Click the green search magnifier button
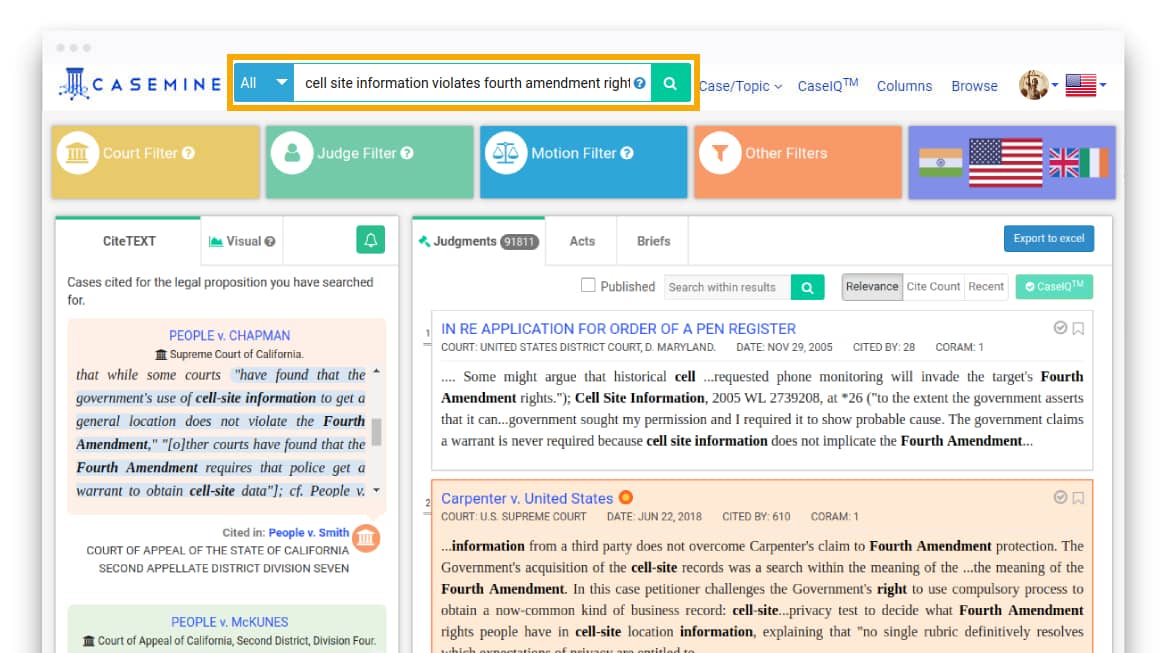Image resolution: width=1162 pixels, height=653 pixels. pyautogui.click(x=671, y=83)
